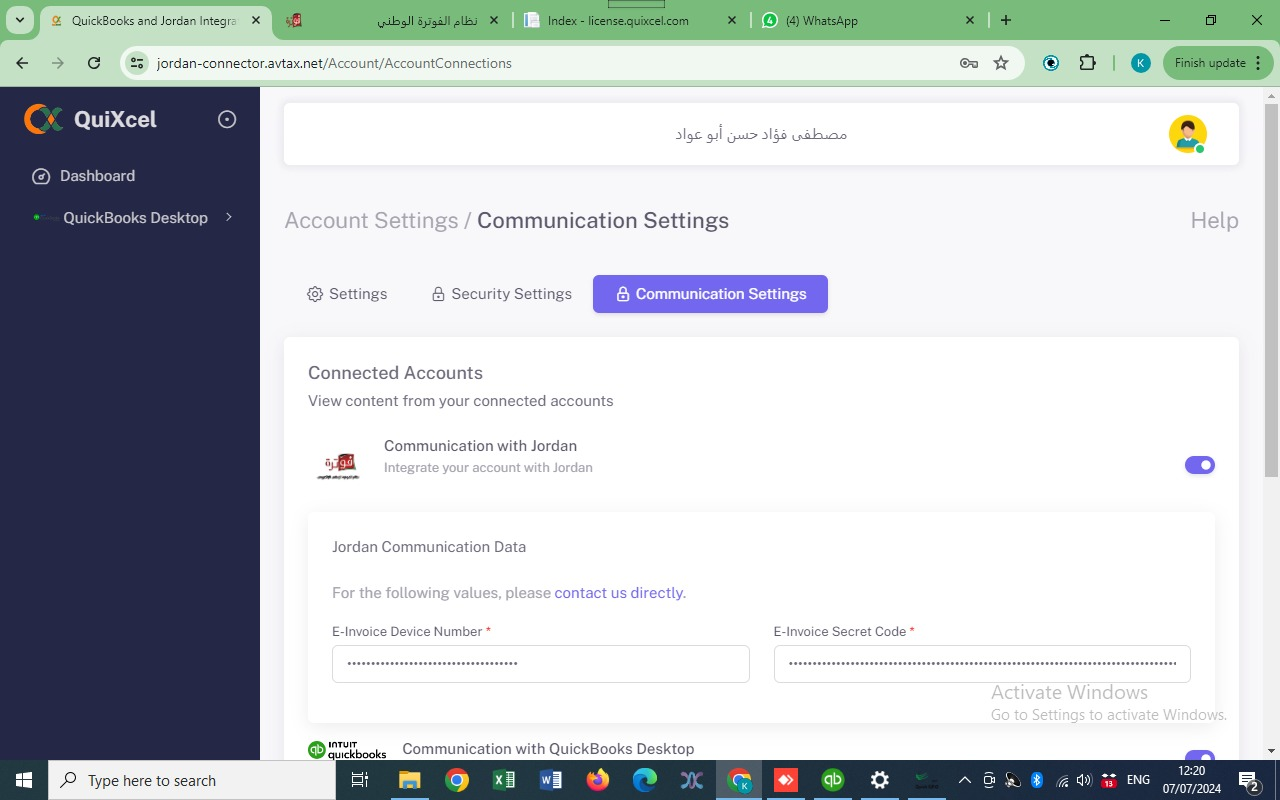
Task: Open the Help link
Action: (1214, 221)
